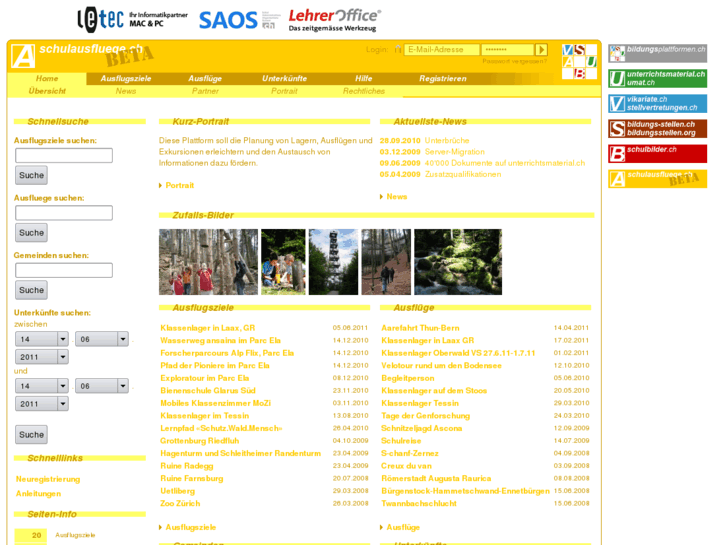Open Römerstadt Augusta Raurica excursion
727x545 pixels.
pos(436,478)
